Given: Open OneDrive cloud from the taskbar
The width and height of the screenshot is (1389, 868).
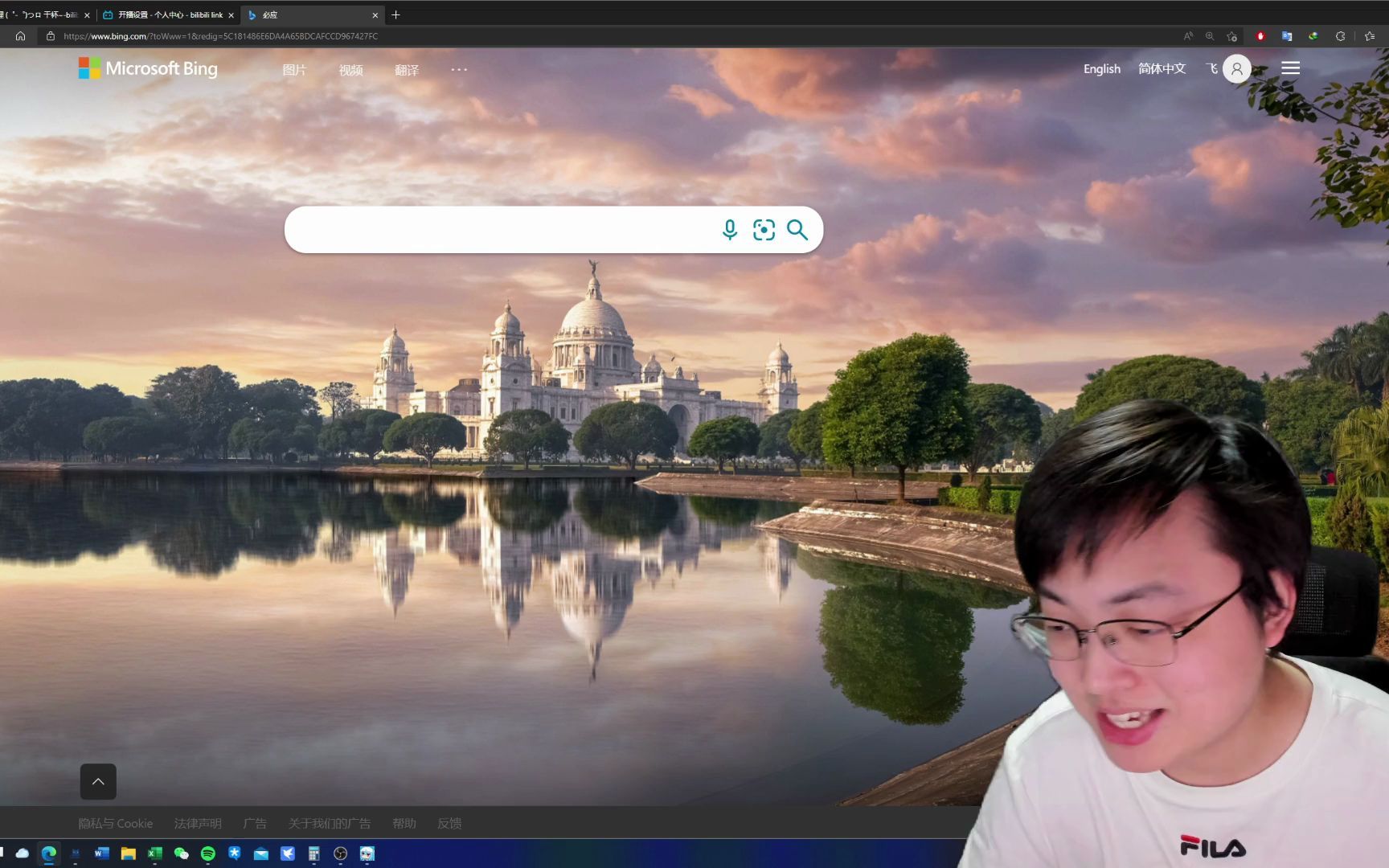Looking at the screenshot, I should [23, 854].
